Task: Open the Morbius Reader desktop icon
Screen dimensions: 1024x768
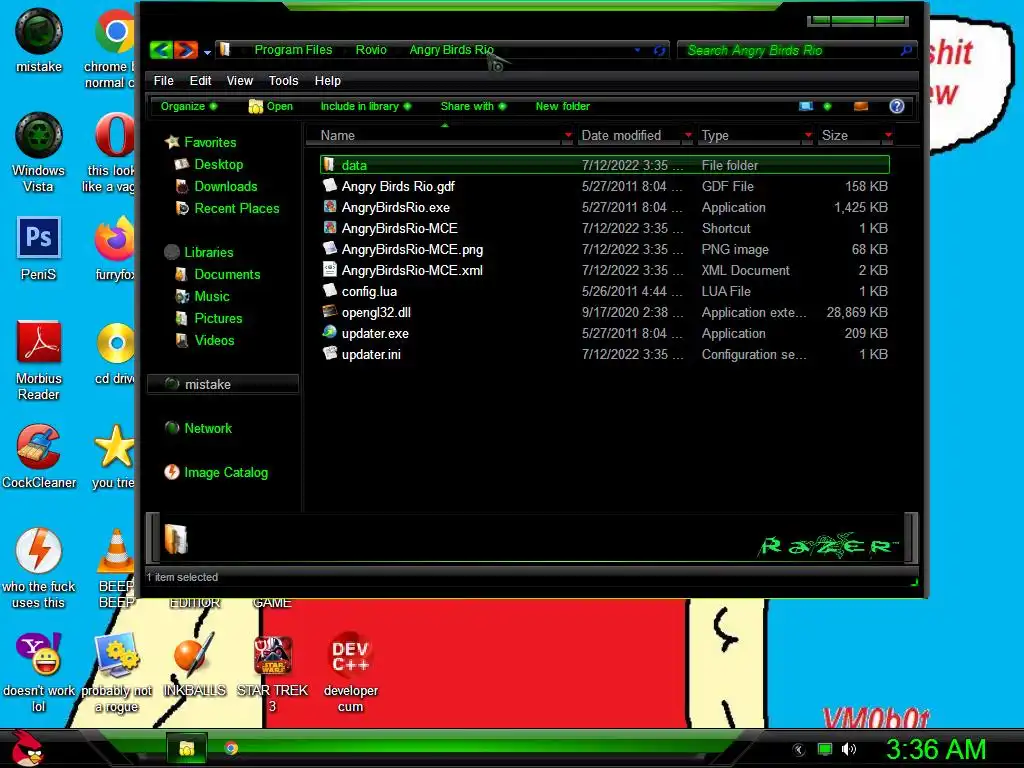Action: [39, 360]
